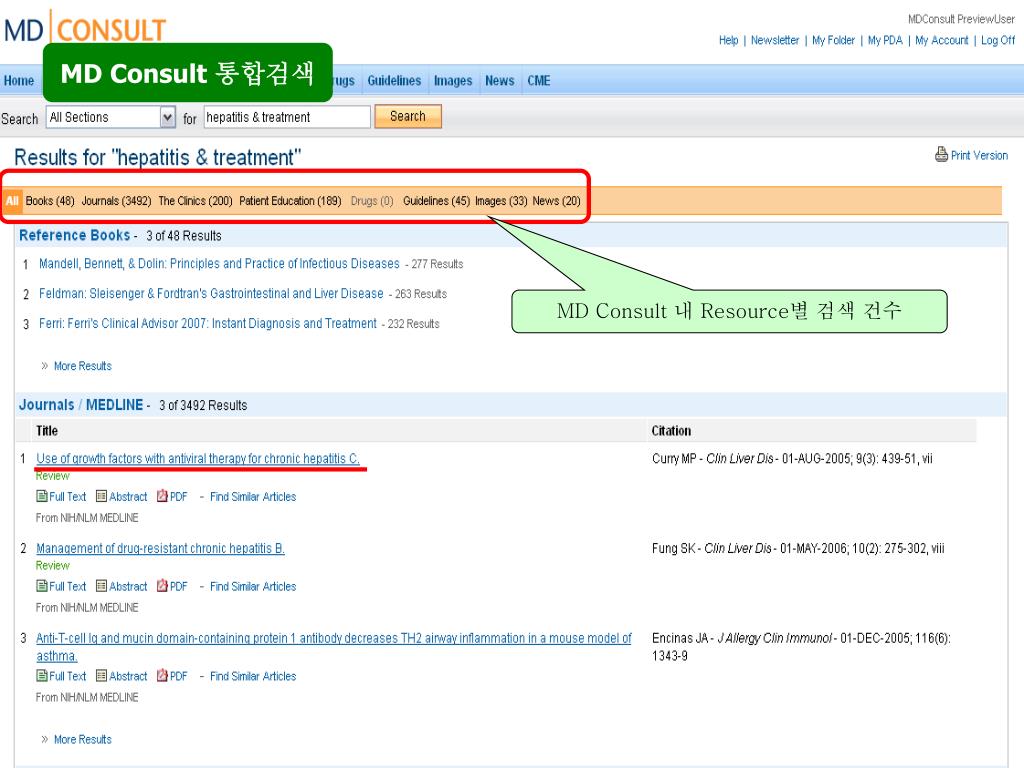
Task: Switch to Images (33) results tab
Action: pos(501,200)
